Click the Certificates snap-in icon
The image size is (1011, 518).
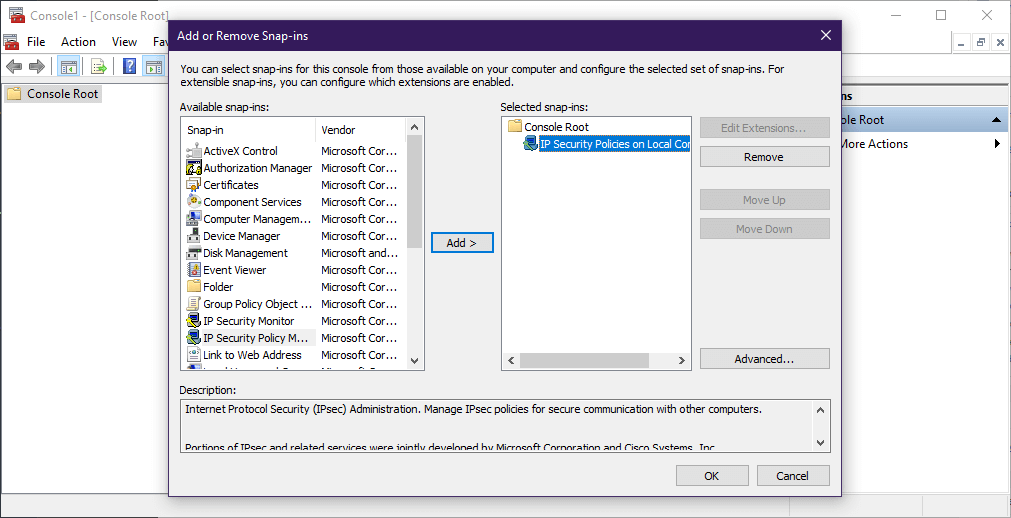pyautogui.click(x=194, y=185)
